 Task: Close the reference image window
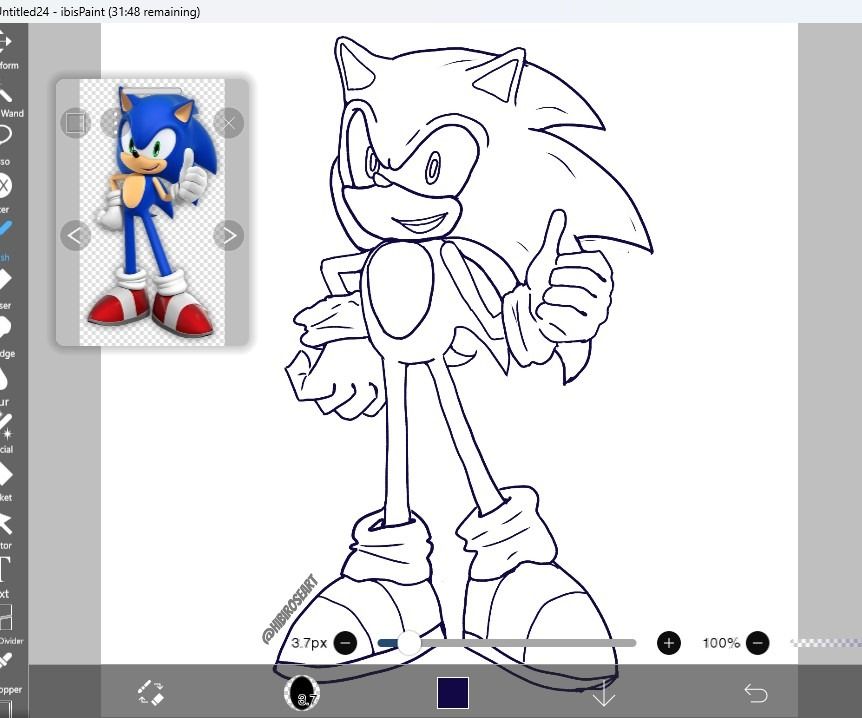pyautogui.click(x=229, y=123)
